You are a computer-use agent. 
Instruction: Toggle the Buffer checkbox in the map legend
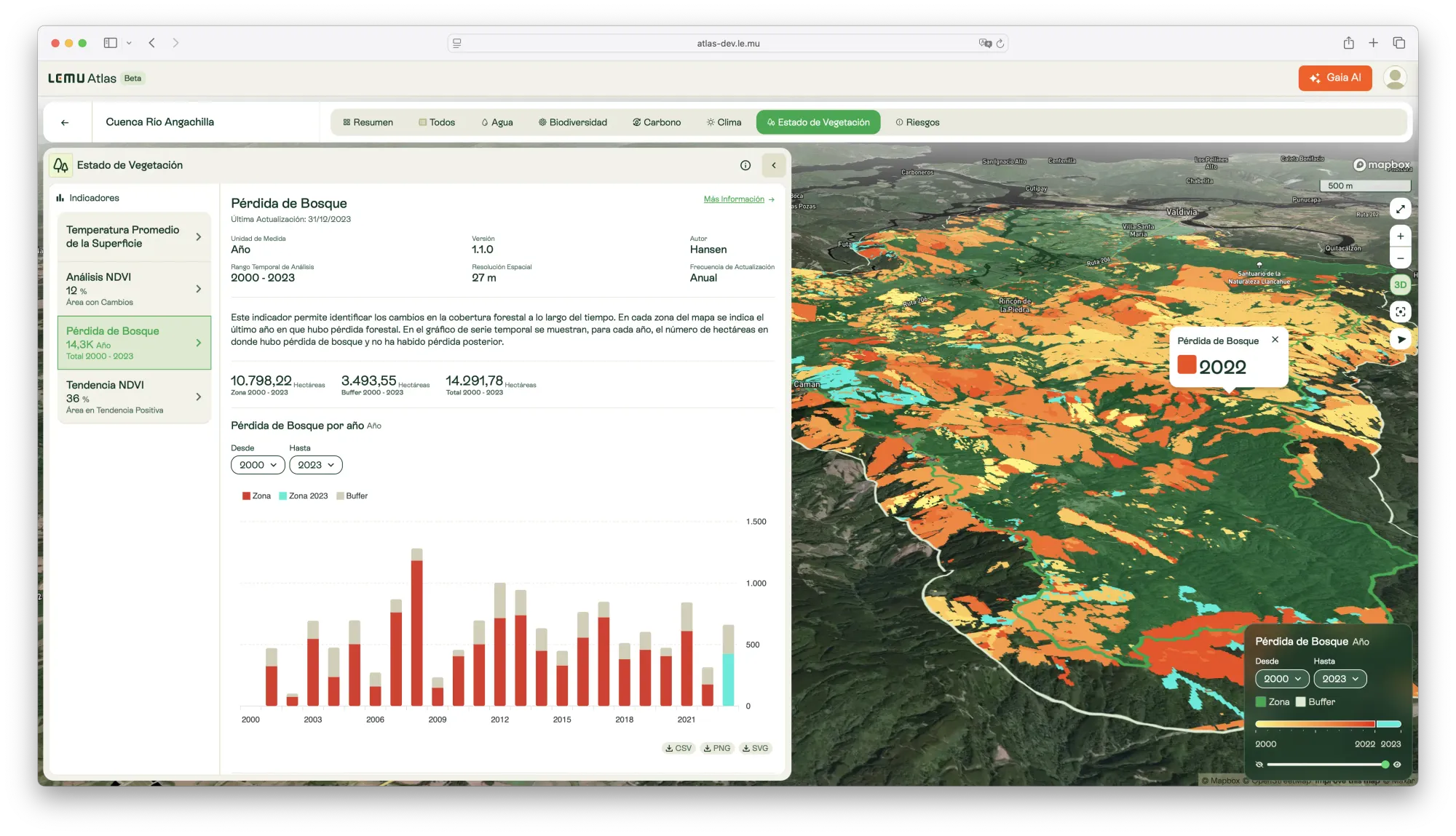point(1302,701)
